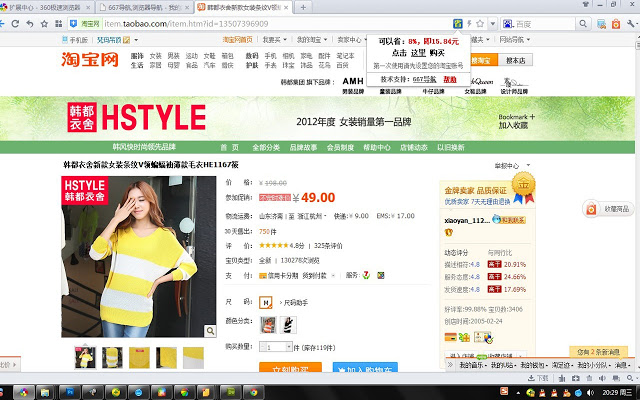This screenshot has width=640, height=400.
Task: Click Bookmark 加入收藏
Action: coord(516,121)
